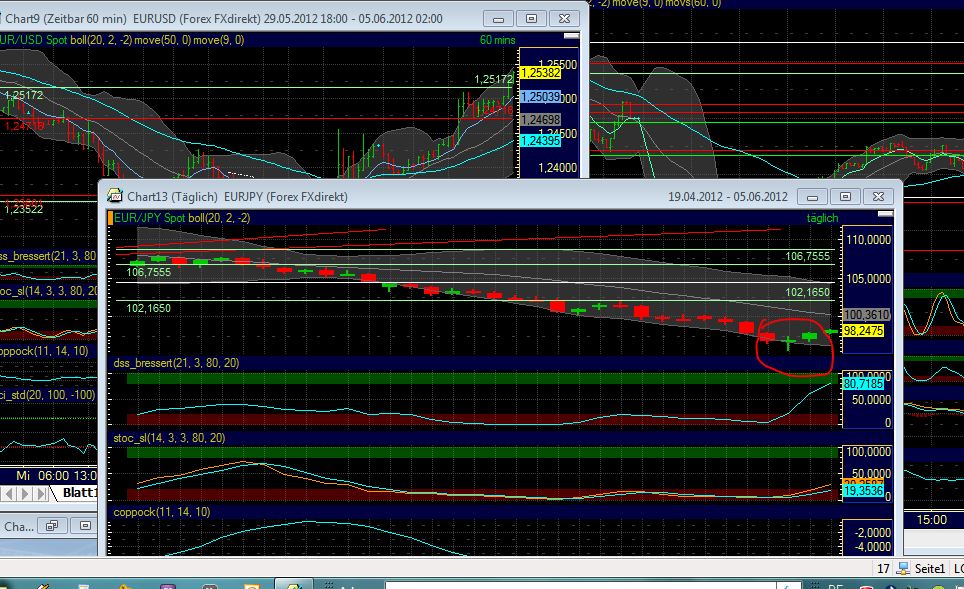The height and width of the screenshot is (589, 964).
Task: Click the coppock(11, 14, 10) indicator label
Action: (x=159, y=511)
